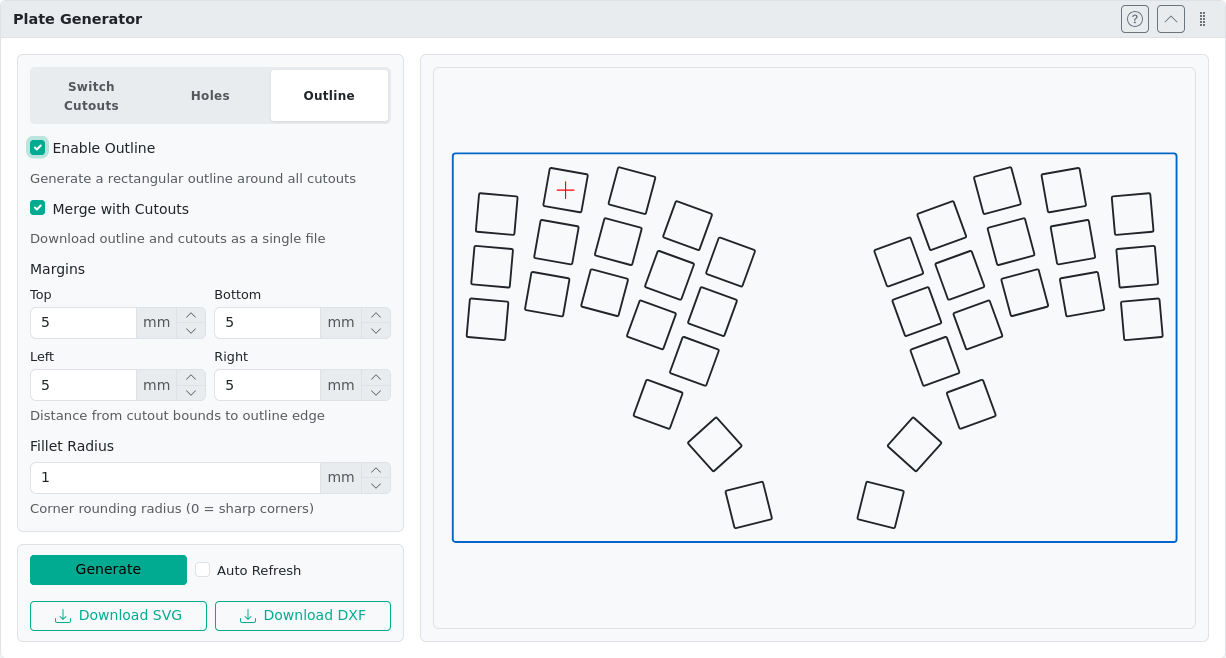Decrease the Bottom margin with down arrow
Screen dimensions: 1226x658
pyautogui.click(x=375, y=331)
